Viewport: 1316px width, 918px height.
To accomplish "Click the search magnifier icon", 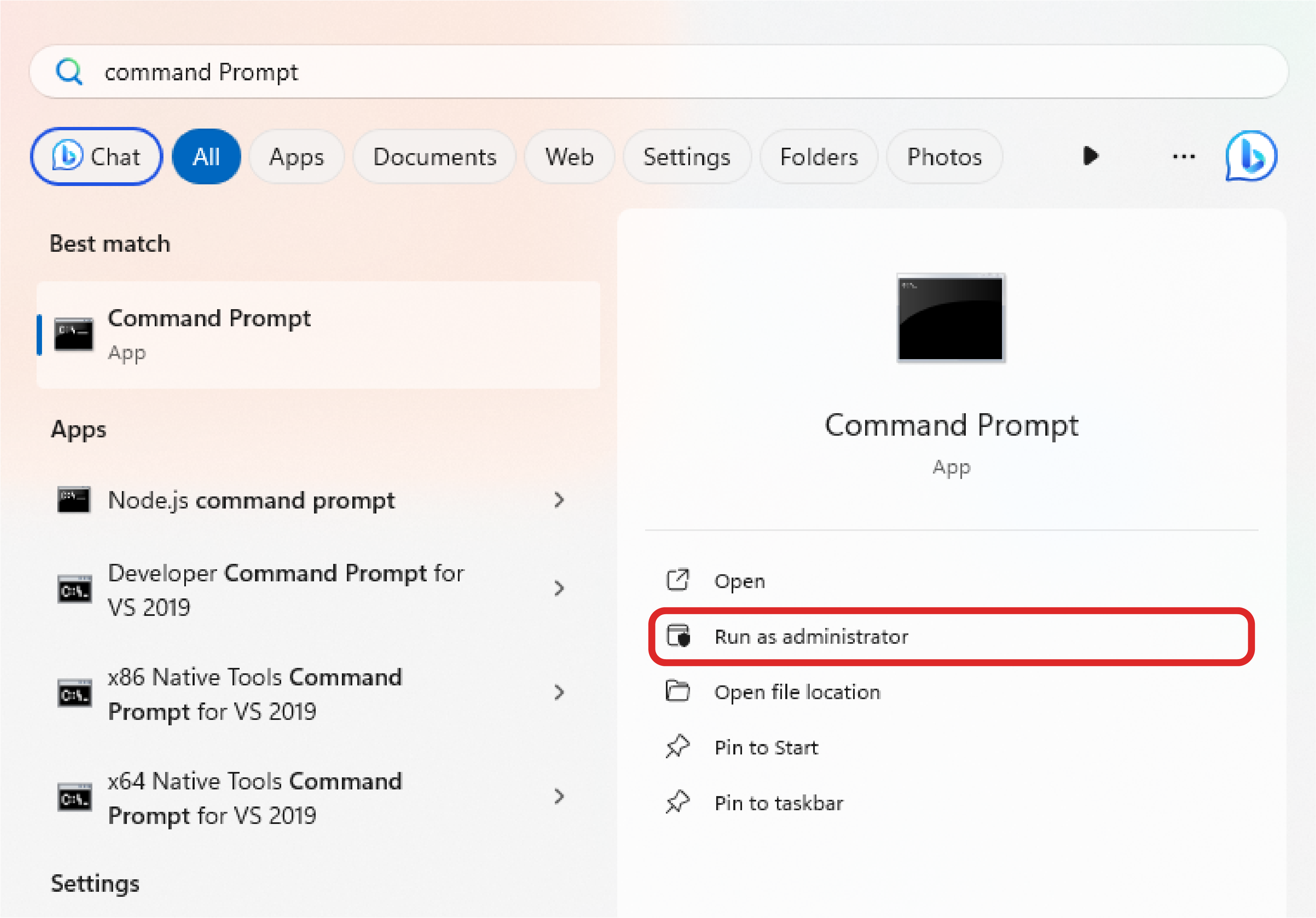I will coord(69,72).
